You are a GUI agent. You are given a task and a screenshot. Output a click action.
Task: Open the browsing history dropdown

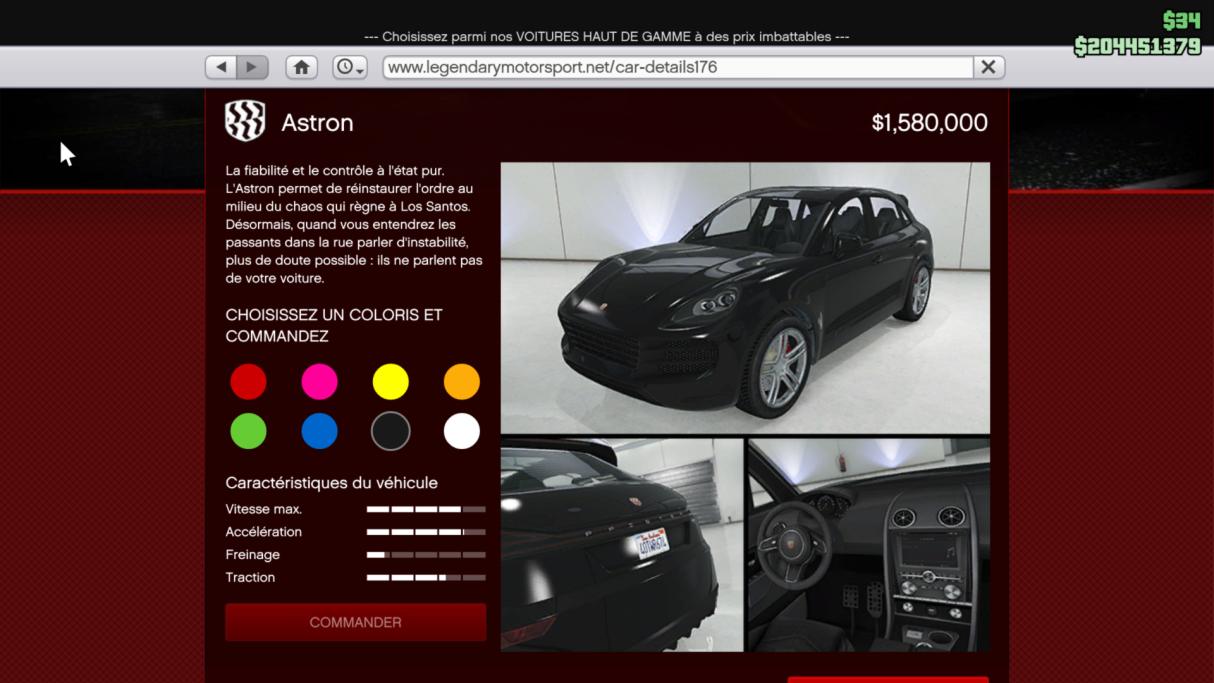click(350, 67)
